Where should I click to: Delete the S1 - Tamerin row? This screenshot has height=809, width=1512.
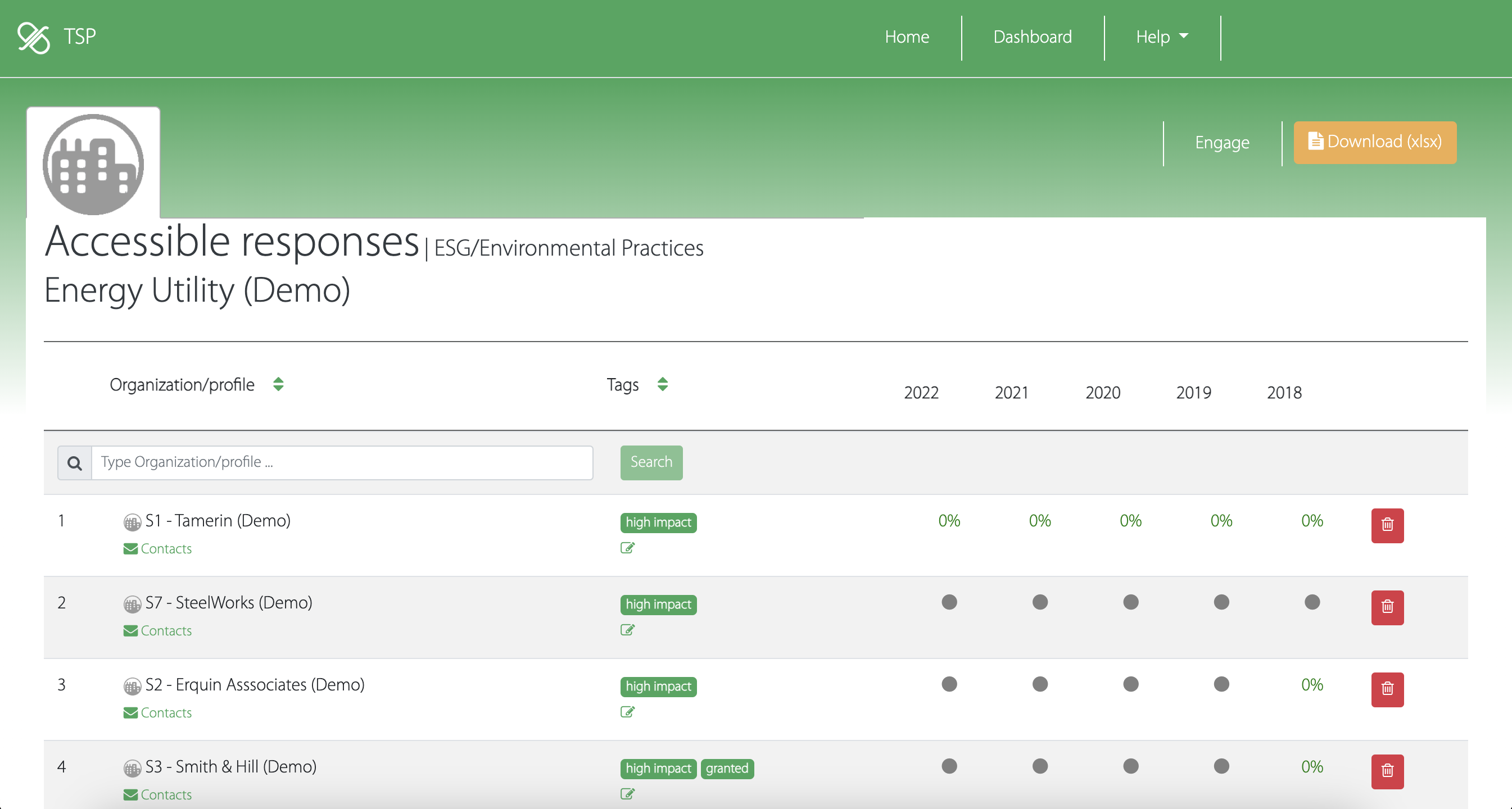point(1387,525)
